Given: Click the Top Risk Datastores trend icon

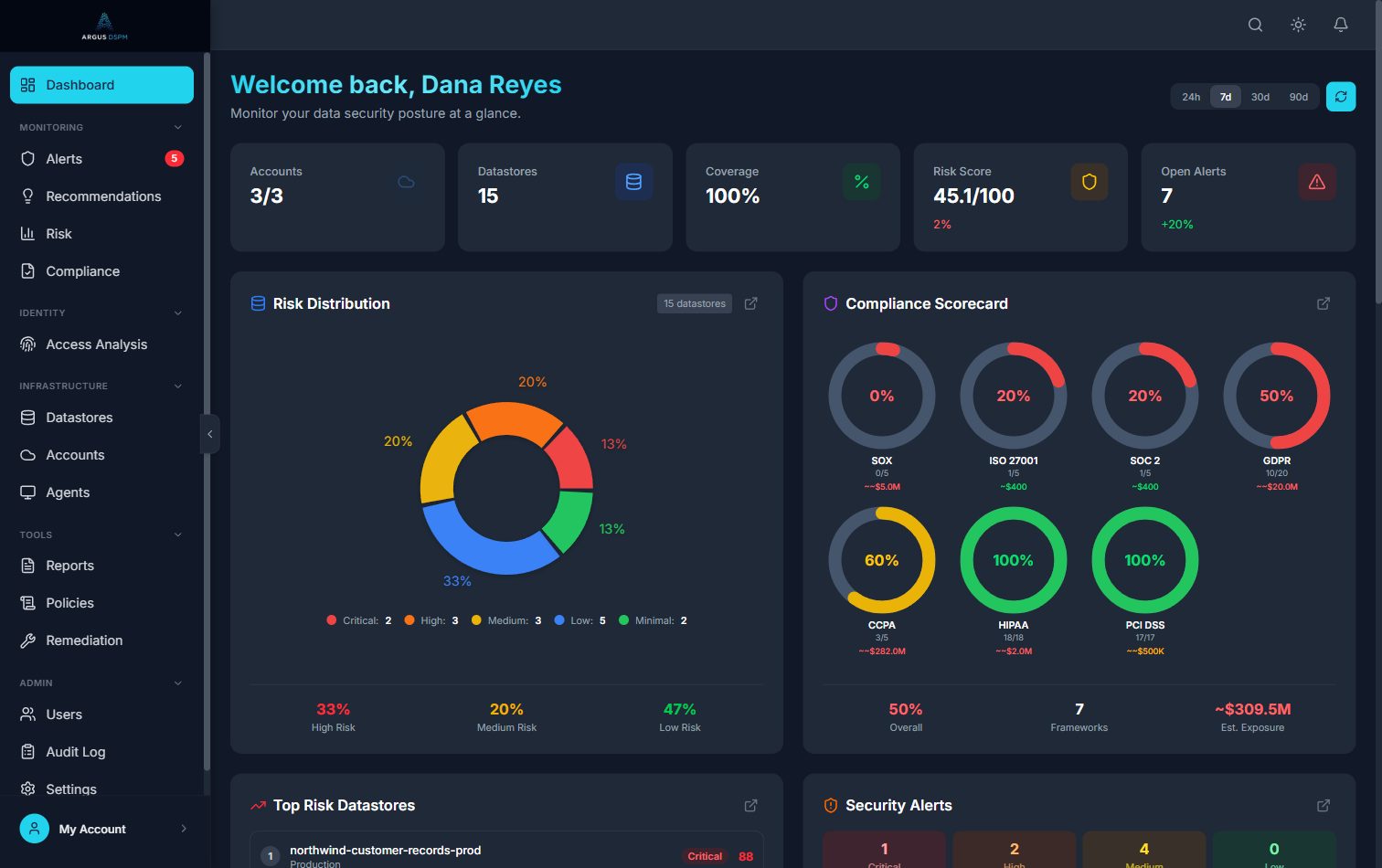Looking at the screenshot, I should [x=258, y=805].
